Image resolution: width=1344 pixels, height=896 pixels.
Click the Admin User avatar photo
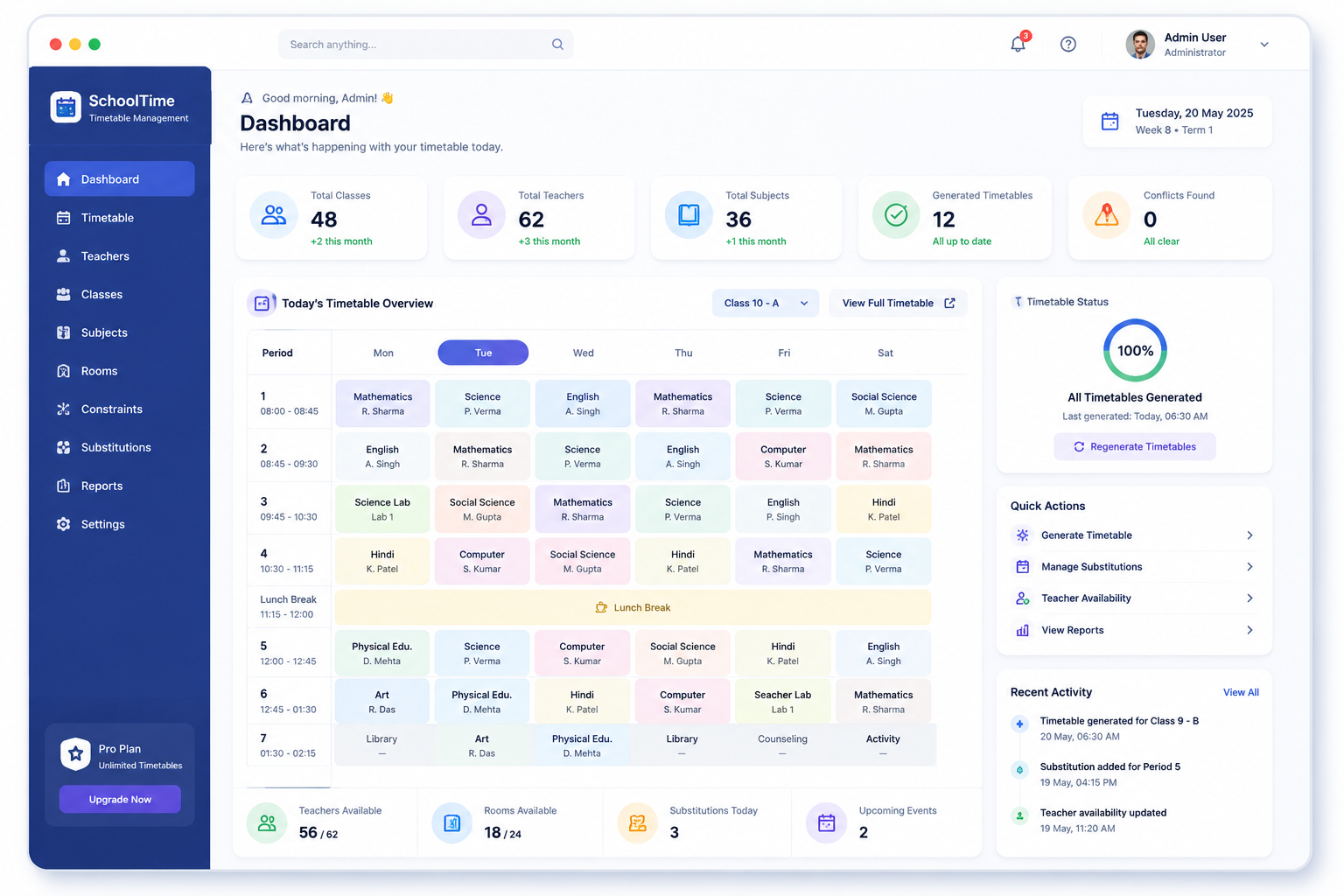point(1140,45)
